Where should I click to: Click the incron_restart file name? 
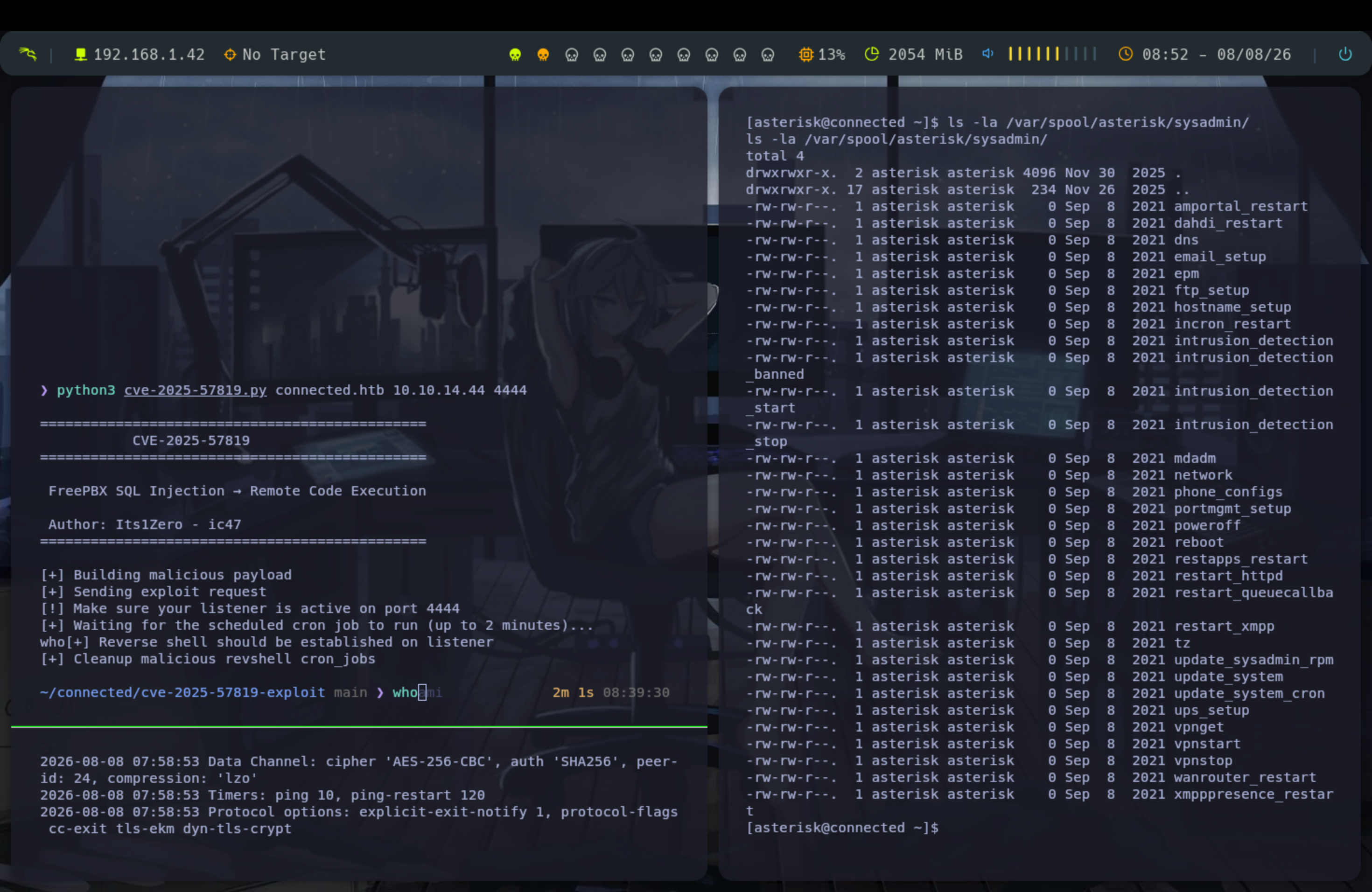tap(1232, 323)
